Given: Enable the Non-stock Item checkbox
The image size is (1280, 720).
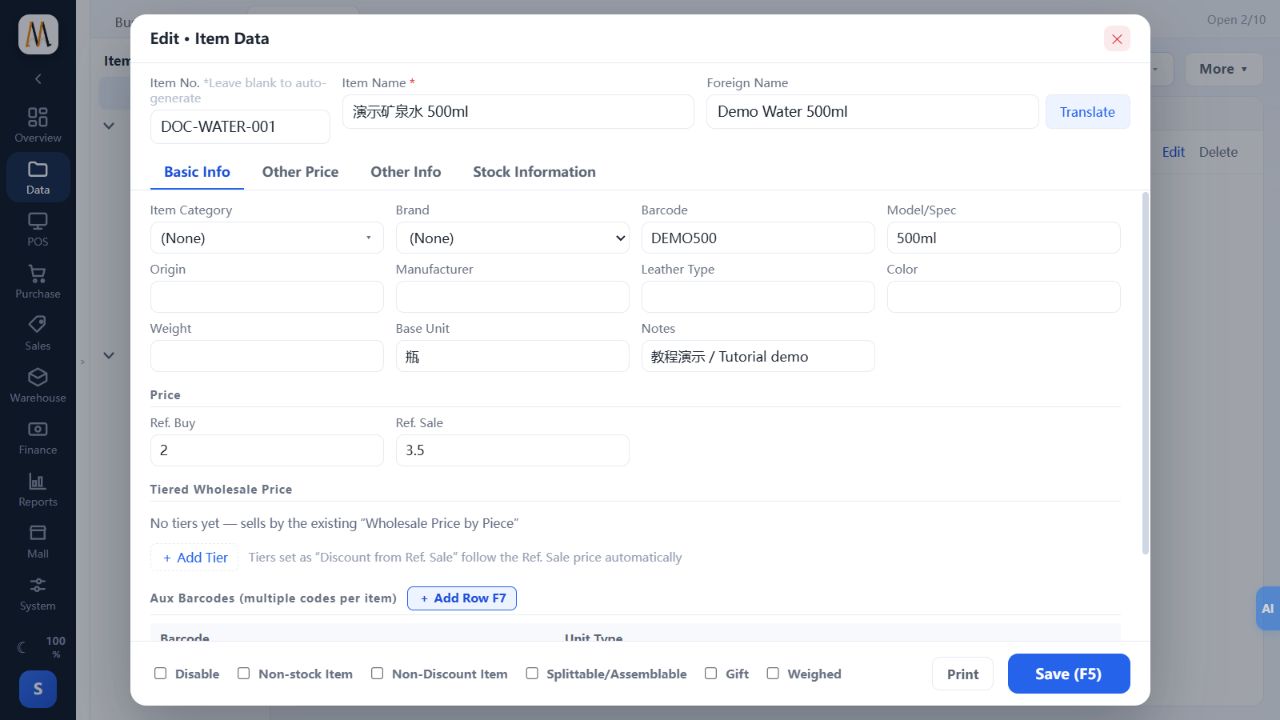Looking at the screenshot, I should point(243,673).
